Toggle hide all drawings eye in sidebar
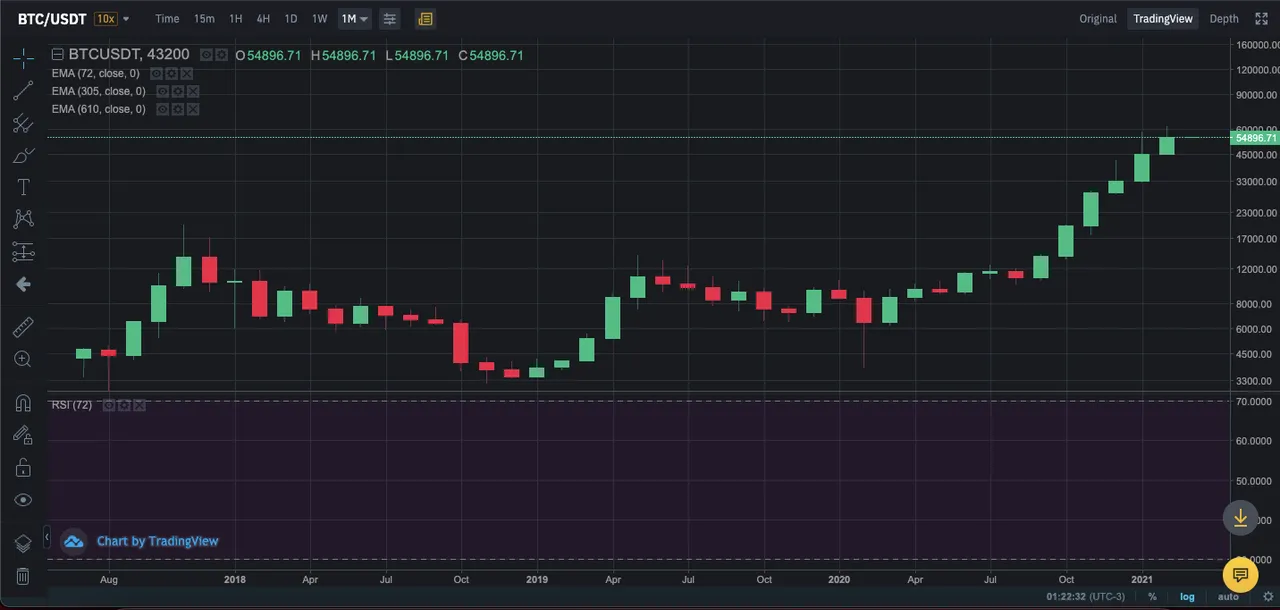 pyautogui.click(x=23, y=499)
